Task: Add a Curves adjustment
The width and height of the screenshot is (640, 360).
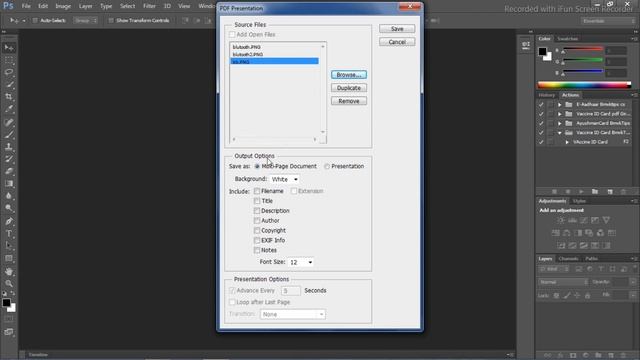Action: click(x=584, y=220)
